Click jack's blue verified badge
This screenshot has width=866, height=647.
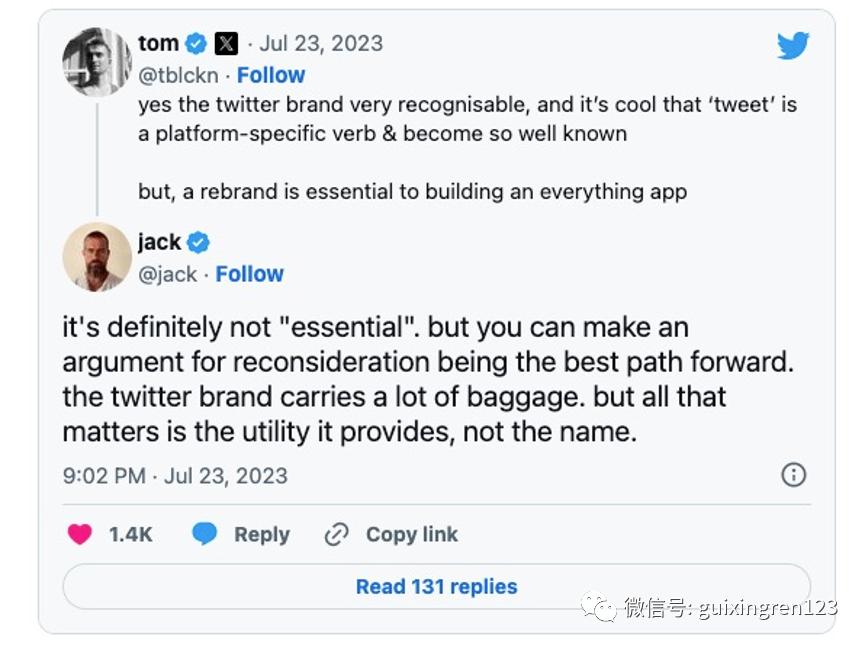pyautogui.click(x=198, y=242)
